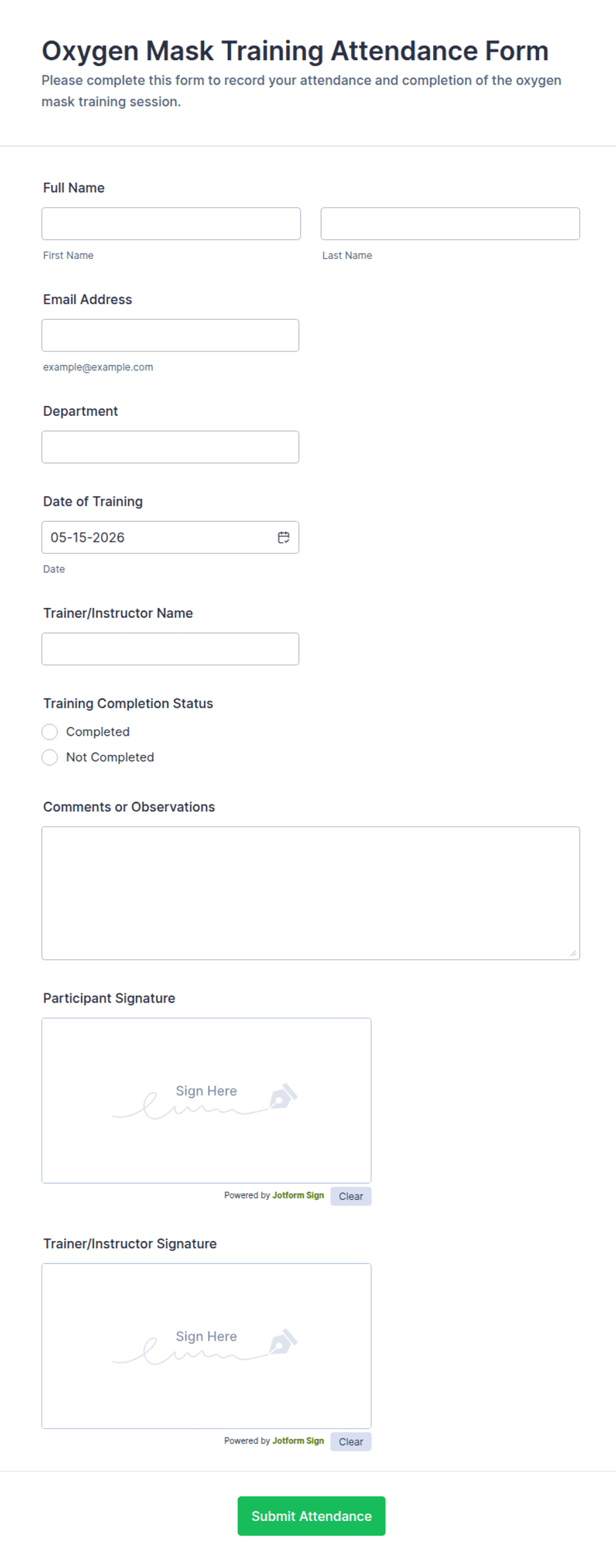Click the comments textarea resize handle
Viewport: 616px width, 1568px height.
coord(573,953)
